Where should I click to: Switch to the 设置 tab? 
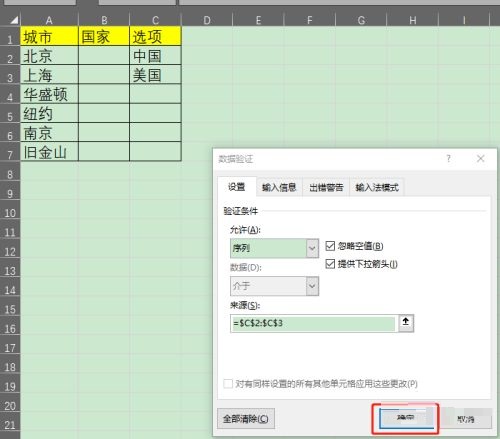coord(237,187)
